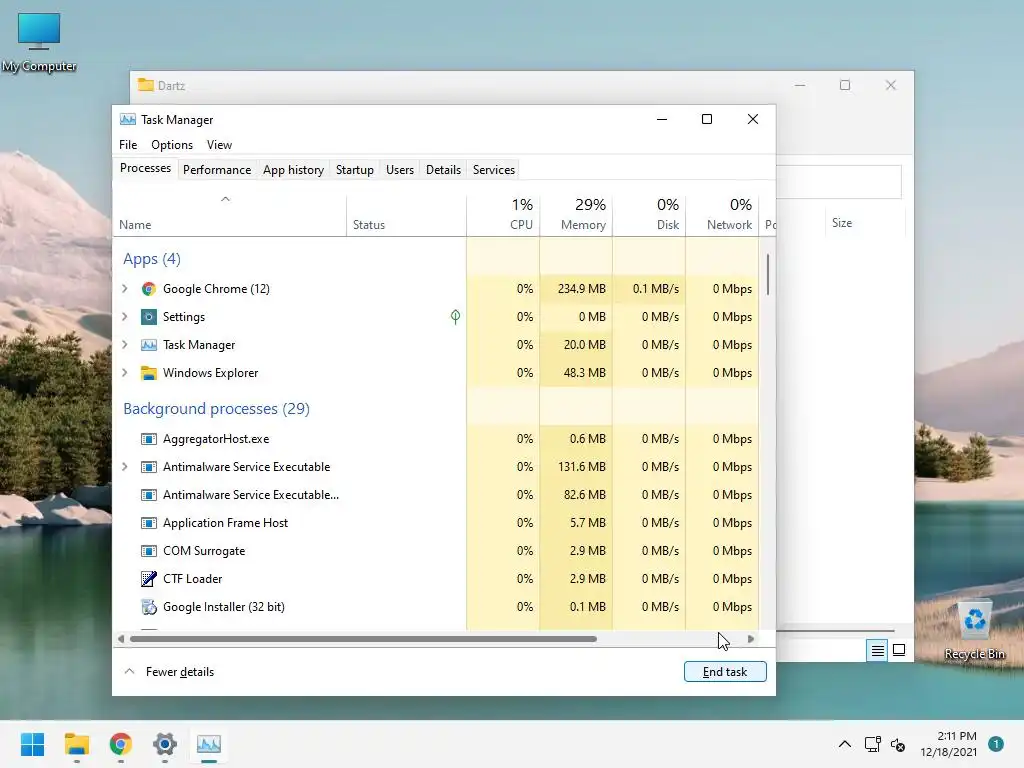Select the Antimalware Service Executable... truncated row
Image resolution: width=1024 pixels, height=768 pixels.
[435, 495]
